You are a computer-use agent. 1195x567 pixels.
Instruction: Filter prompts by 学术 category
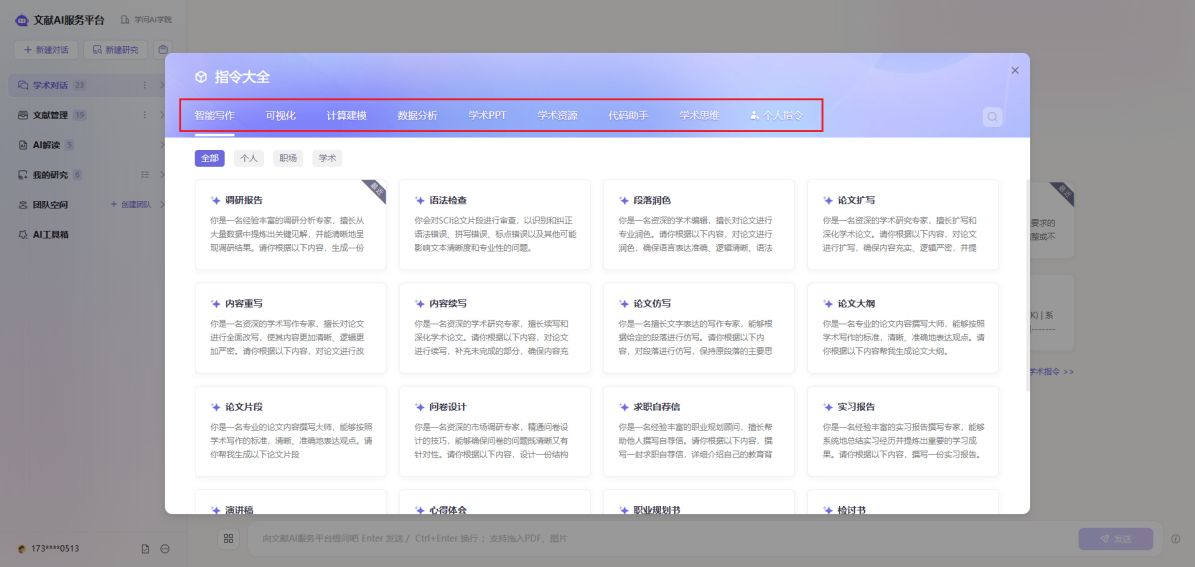point(327,158)
